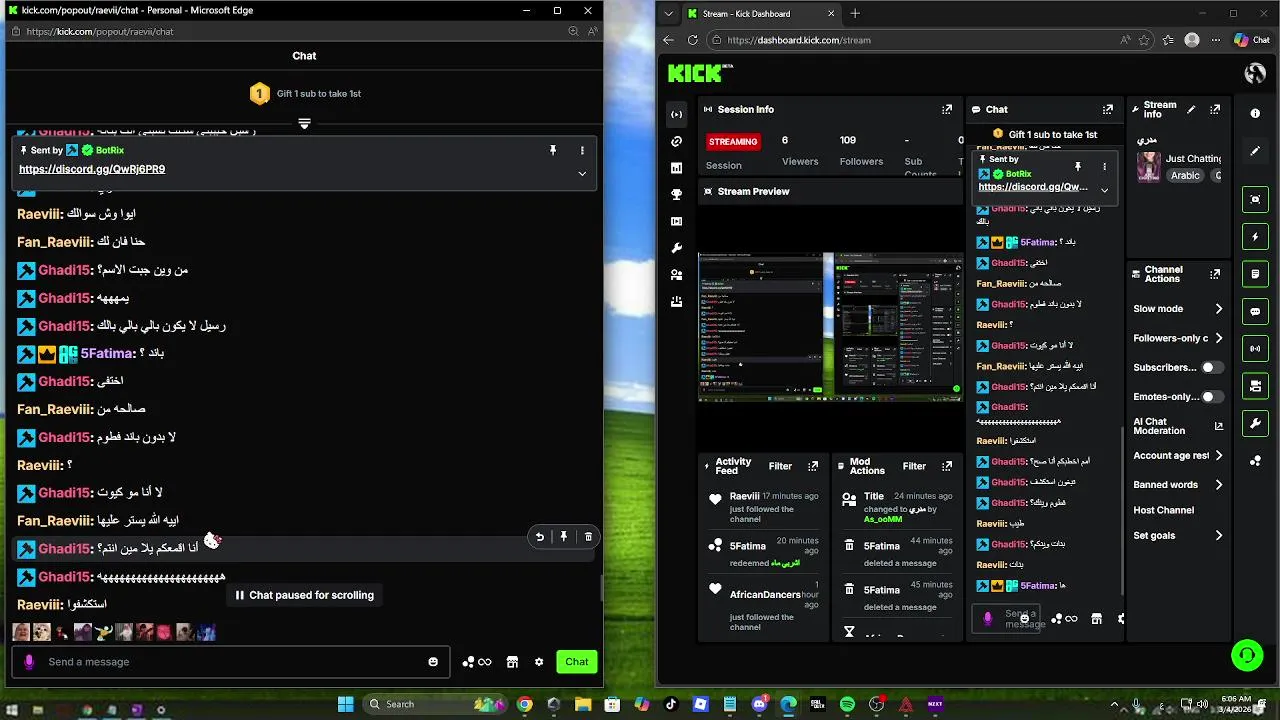
Task: Reply to the highlighted Ghadi15 message
Action: coord(540,537)
